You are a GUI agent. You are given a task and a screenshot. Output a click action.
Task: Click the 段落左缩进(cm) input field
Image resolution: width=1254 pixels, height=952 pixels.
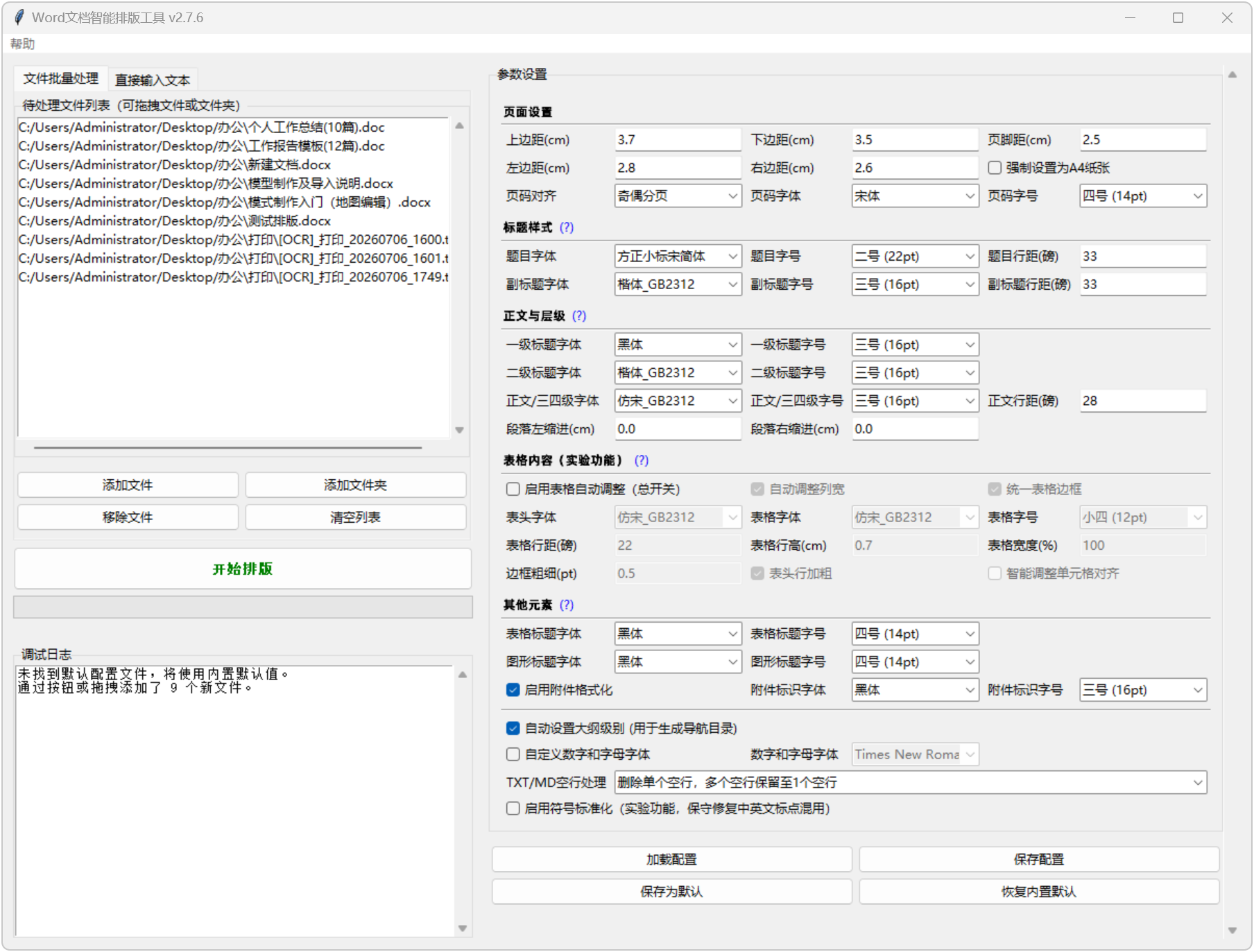pyautogui.click(x=678, y=429)
